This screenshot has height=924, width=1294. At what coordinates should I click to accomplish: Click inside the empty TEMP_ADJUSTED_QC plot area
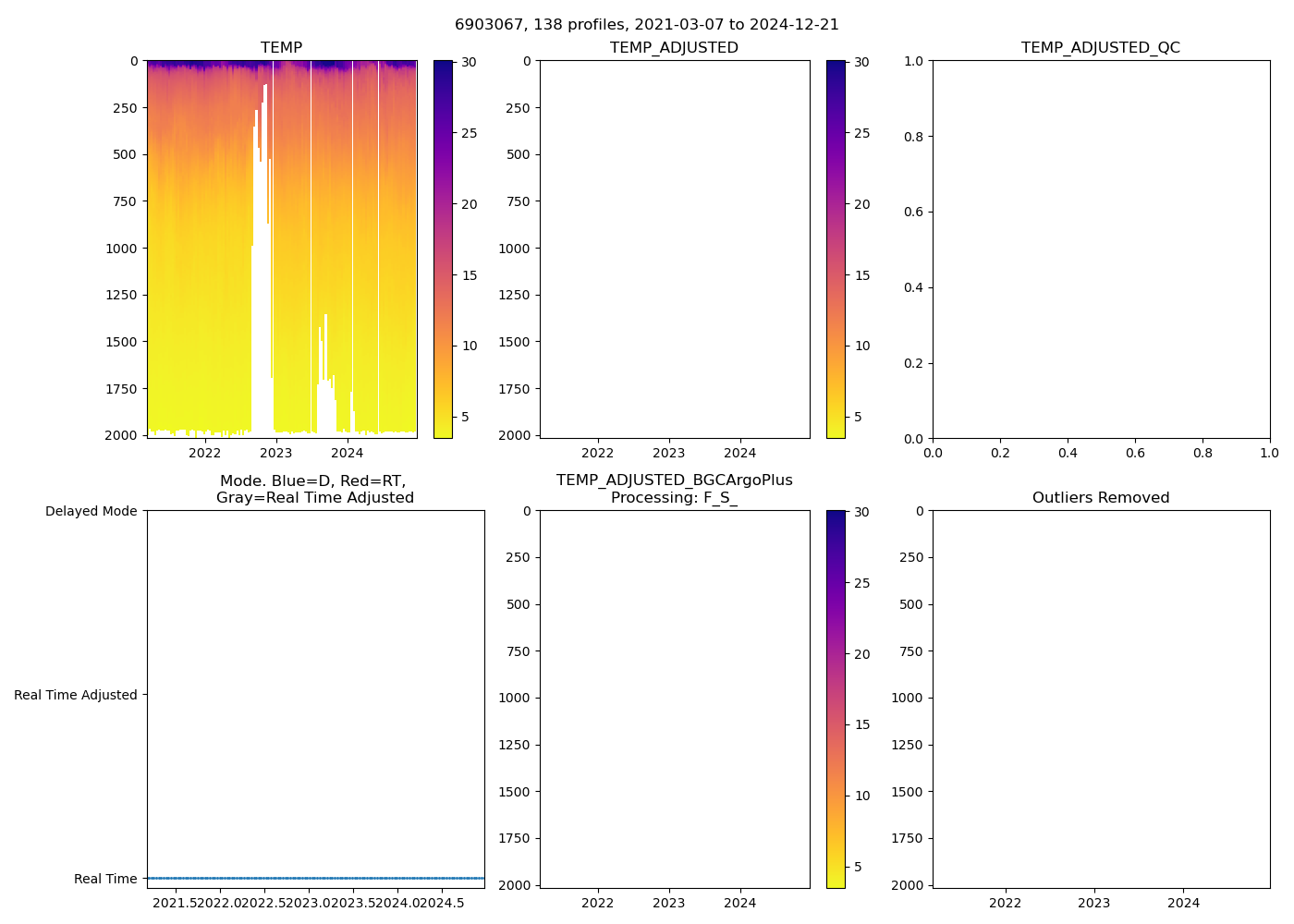coord(1100,249)
